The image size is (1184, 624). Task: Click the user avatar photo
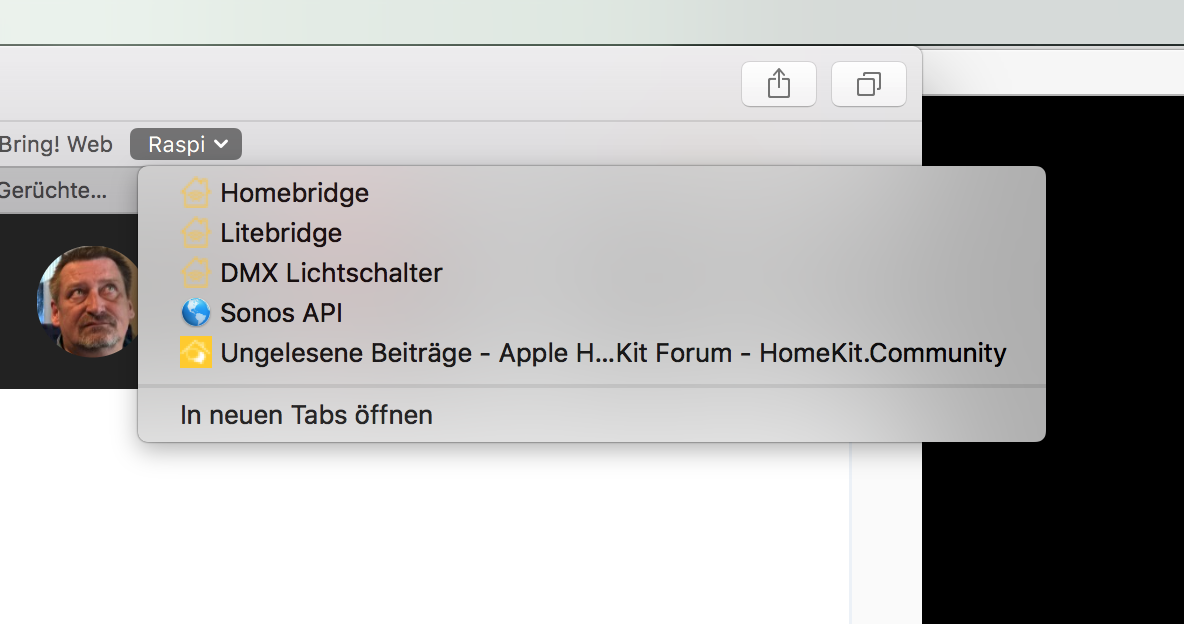[x=87, y=300]
